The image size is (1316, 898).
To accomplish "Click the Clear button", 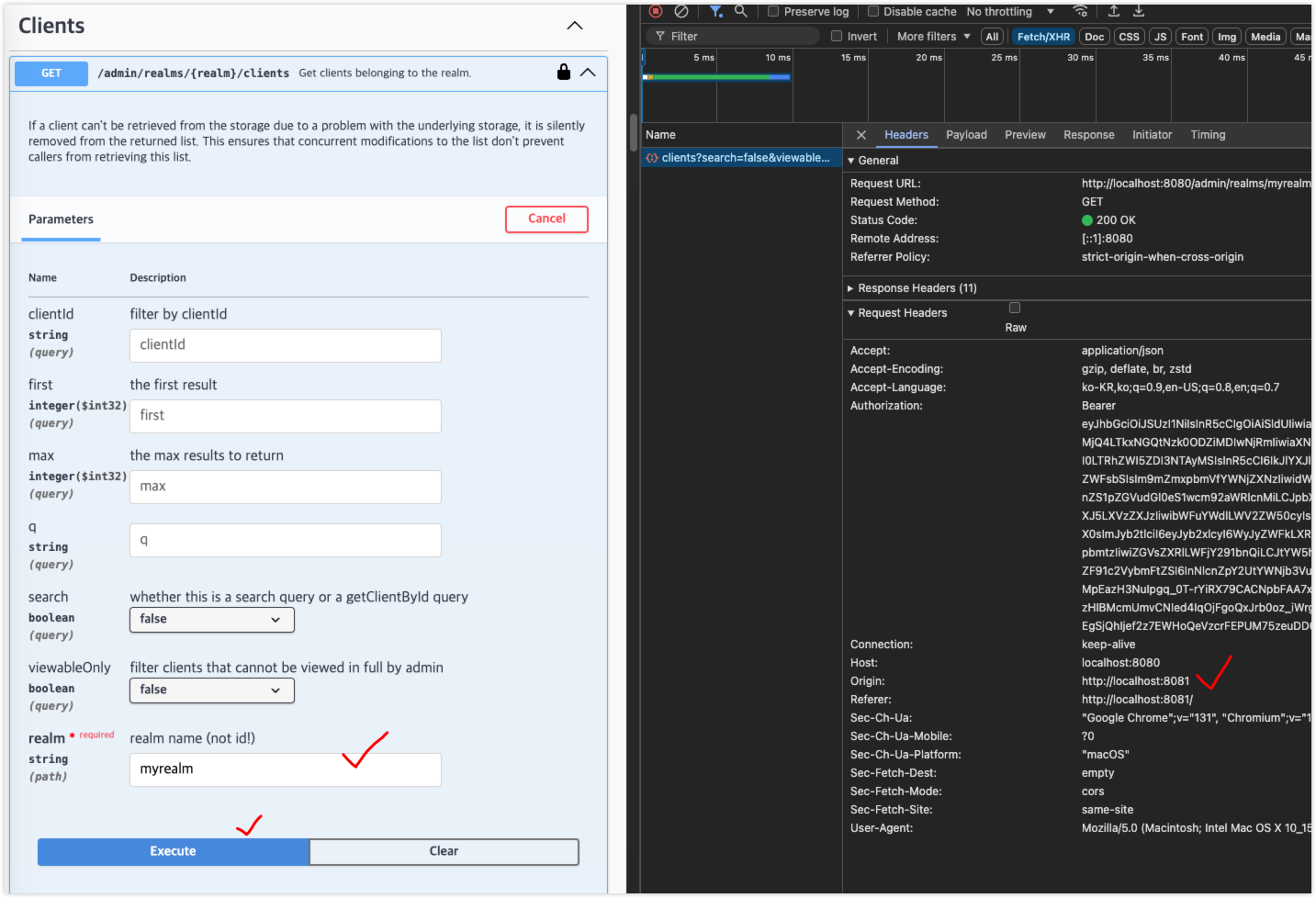I will point(444,852).
